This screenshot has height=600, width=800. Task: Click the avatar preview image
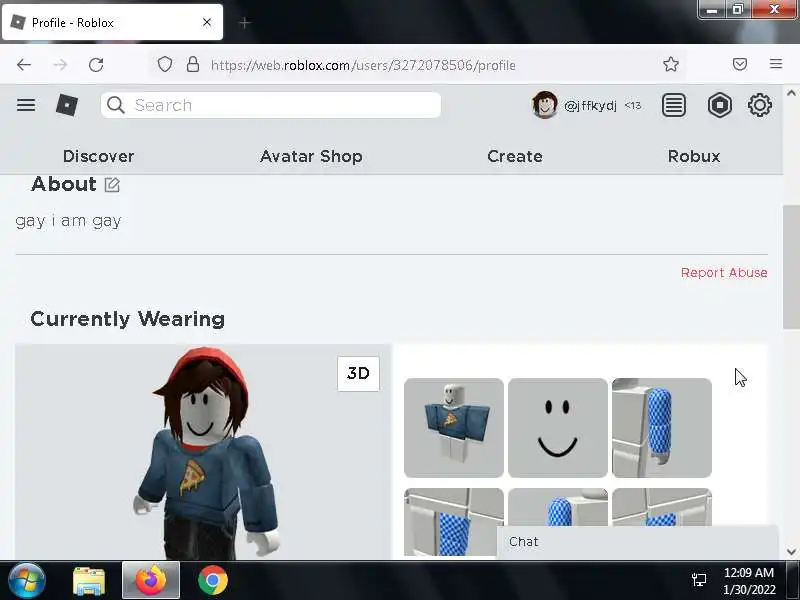pos(203,452)
